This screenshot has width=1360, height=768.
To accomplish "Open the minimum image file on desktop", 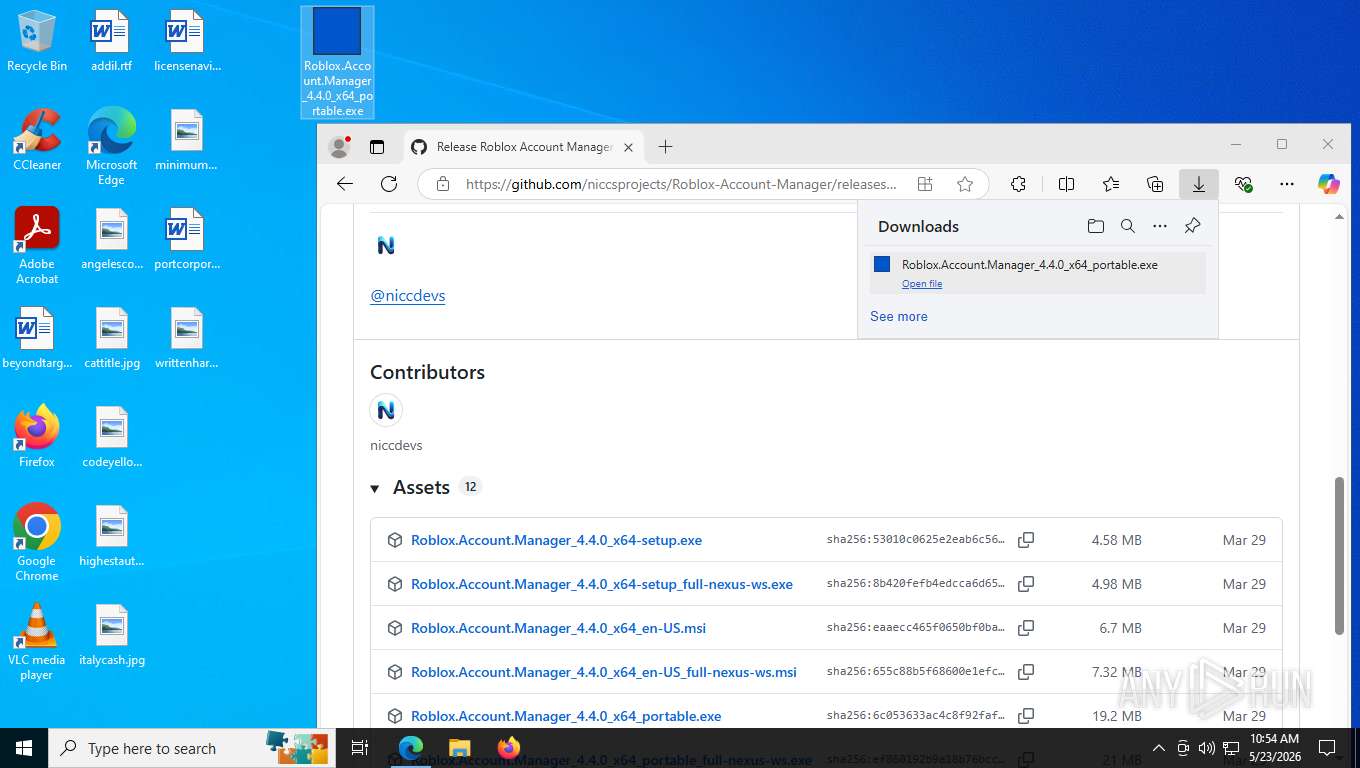I will [x=187, y=140].
